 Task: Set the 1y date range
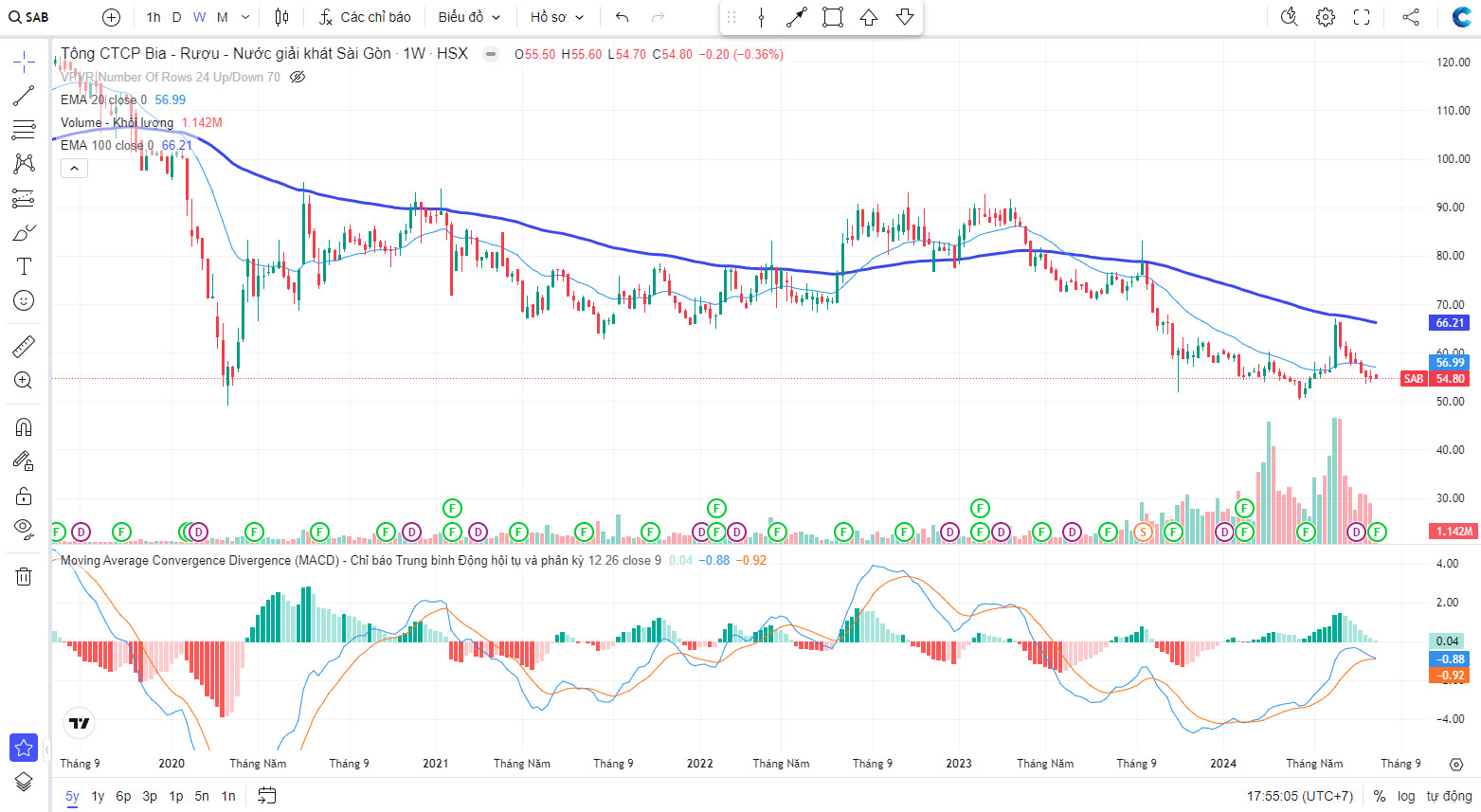click(98, 796)
